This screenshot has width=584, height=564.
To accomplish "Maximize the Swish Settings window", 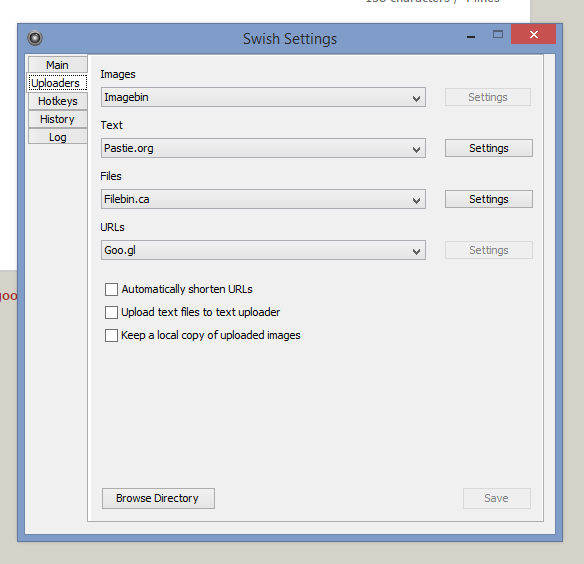I will click(x=498, y=35).
